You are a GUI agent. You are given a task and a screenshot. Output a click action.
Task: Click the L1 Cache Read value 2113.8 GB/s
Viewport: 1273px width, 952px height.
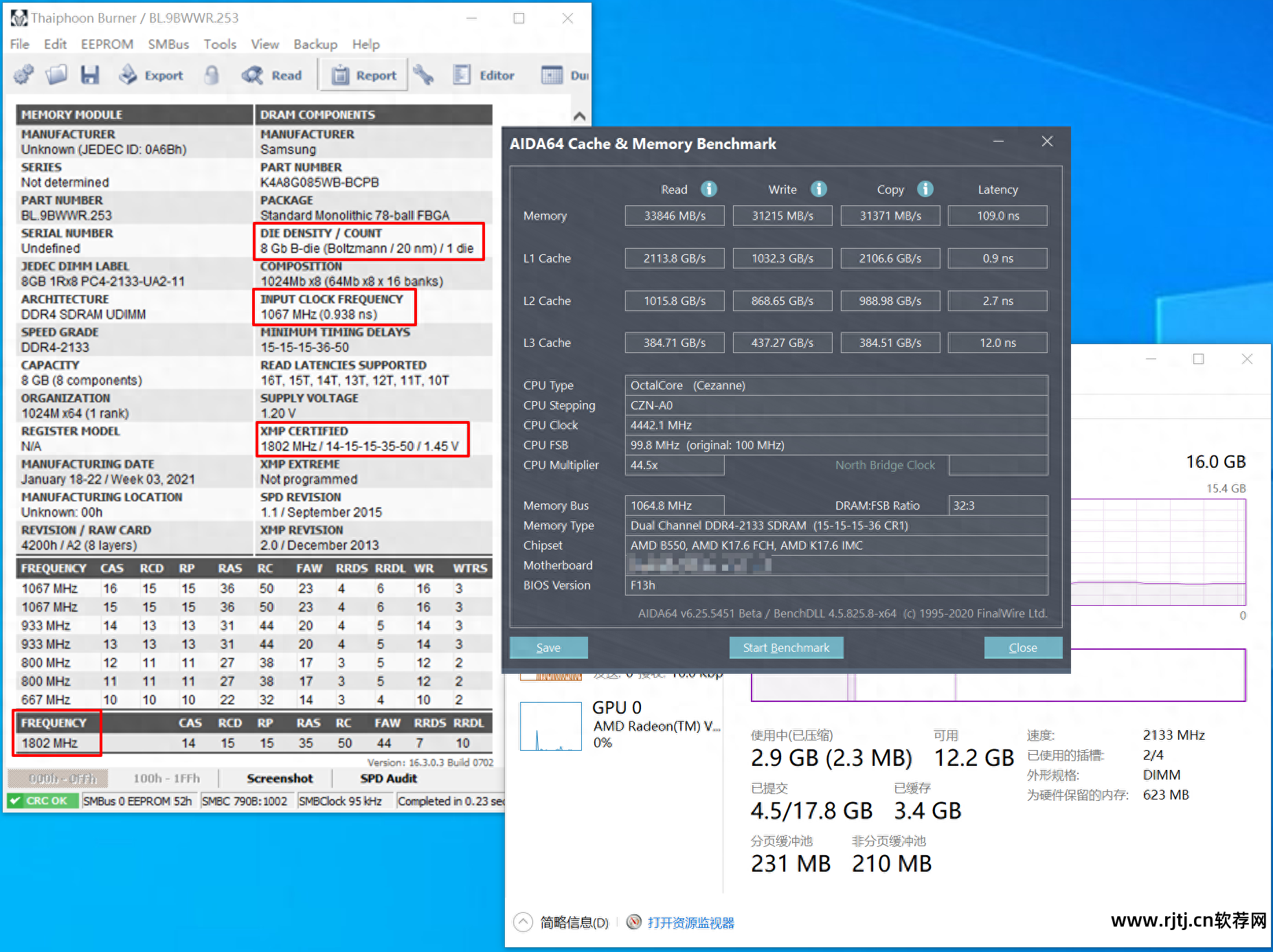click(x=675, y=258)
